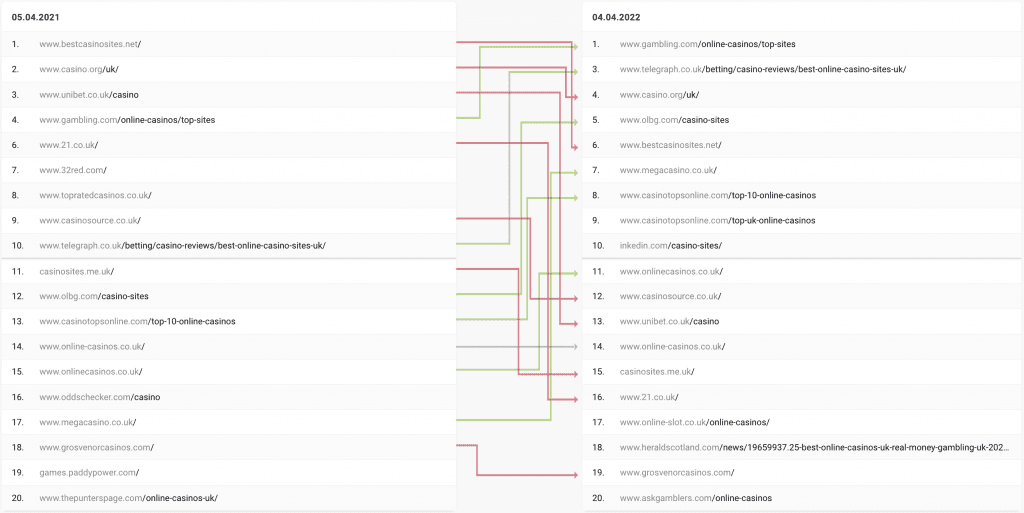Click www.oddschecker.com/casino entry
This screenshot has height=513, width=1024.
[x=100, y=397]
